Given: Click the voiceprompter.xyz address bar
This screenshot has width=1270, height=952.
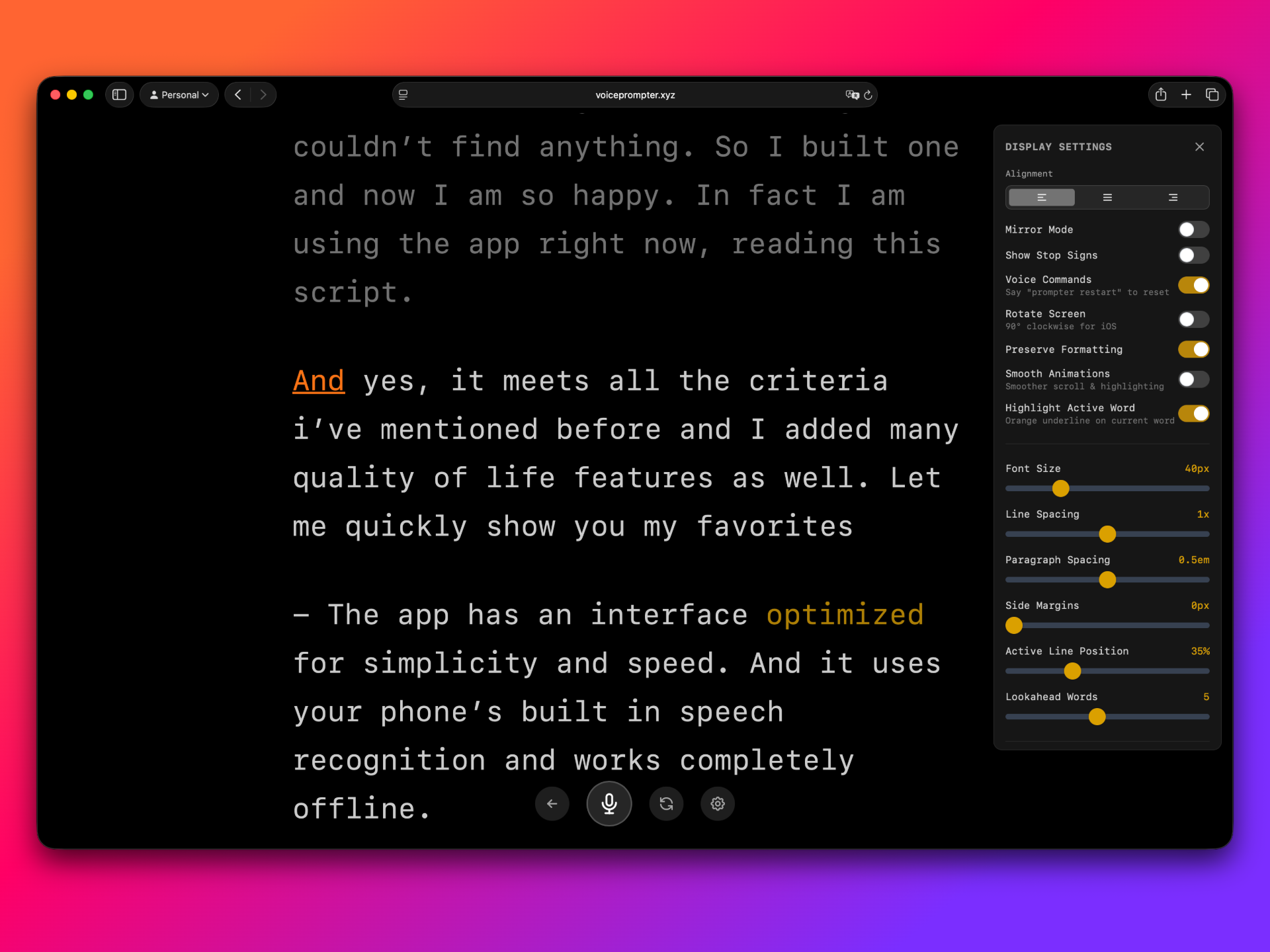Looking at the screenshot, I should [x=634, y=95].
